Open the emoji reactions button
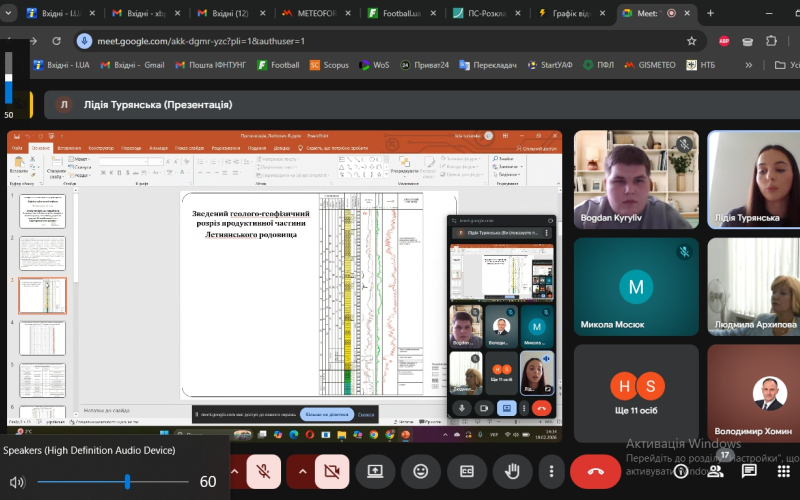800x500 pixels. 420,471
